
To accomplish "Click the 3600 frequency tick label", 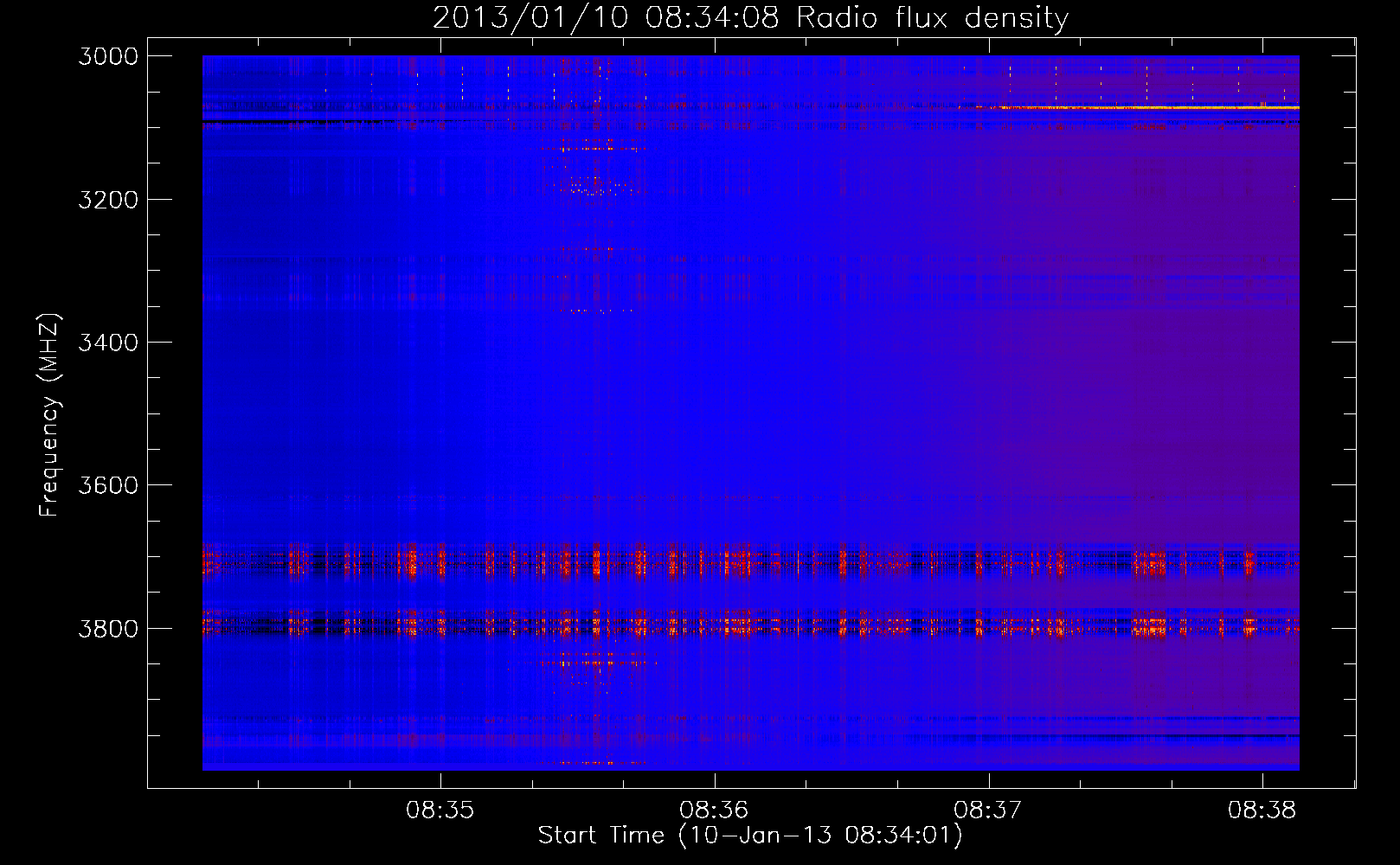I will (108, 485).
